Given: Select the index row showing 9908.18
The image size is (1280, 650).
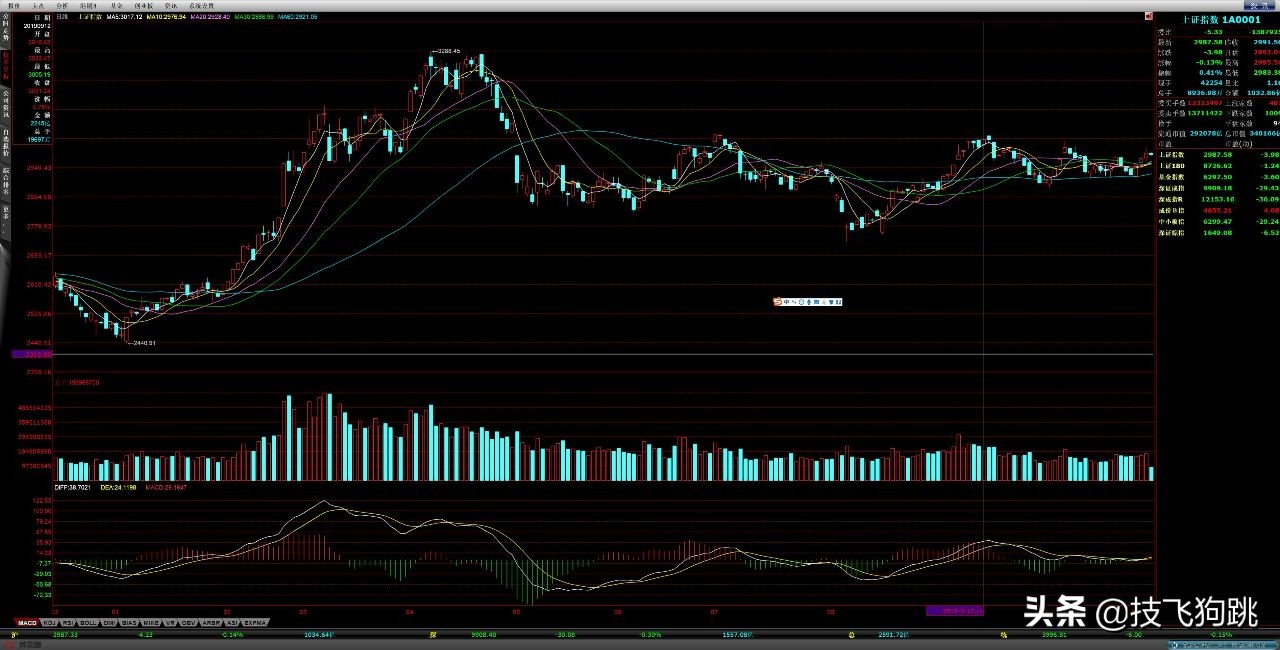Looking at the screenshot, I should pyautogui.click(x=1218, y=187).
